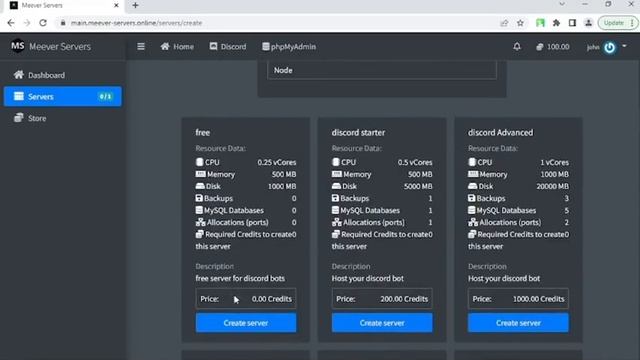
Task: Click the CPU icon in discord starter
Action: (336, 162)
